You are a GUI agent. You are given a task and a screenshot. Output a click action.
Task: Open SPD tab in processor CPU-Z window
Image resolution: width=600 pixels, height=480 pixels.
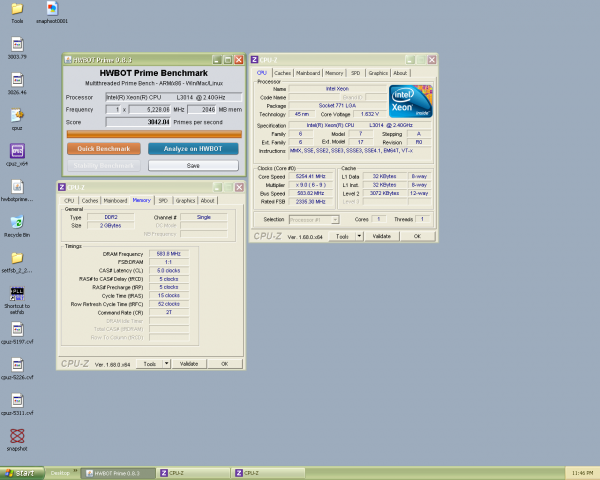[355, 73]
